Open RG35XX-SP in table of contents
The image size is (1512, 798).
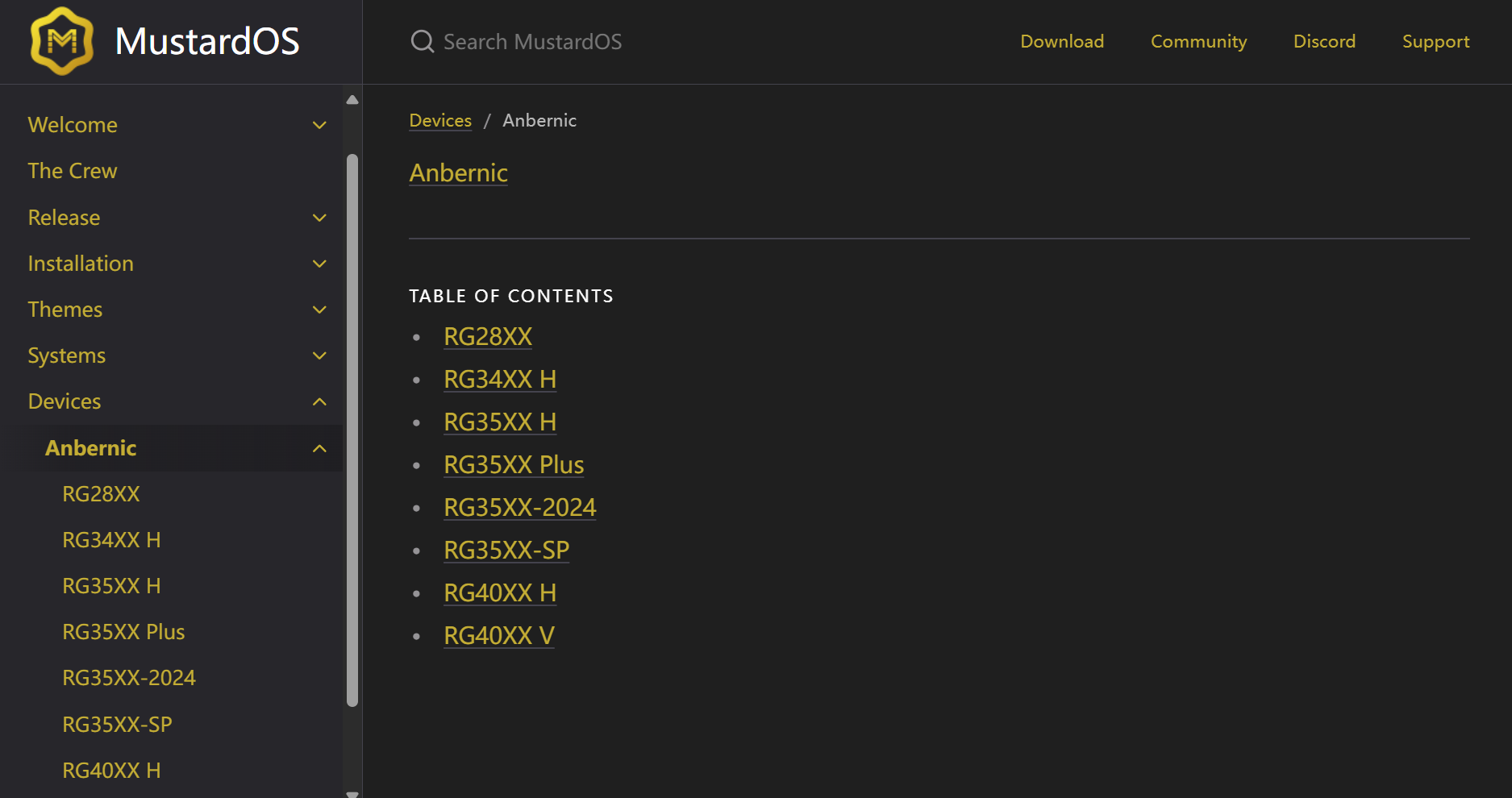[x=506, y=550]
